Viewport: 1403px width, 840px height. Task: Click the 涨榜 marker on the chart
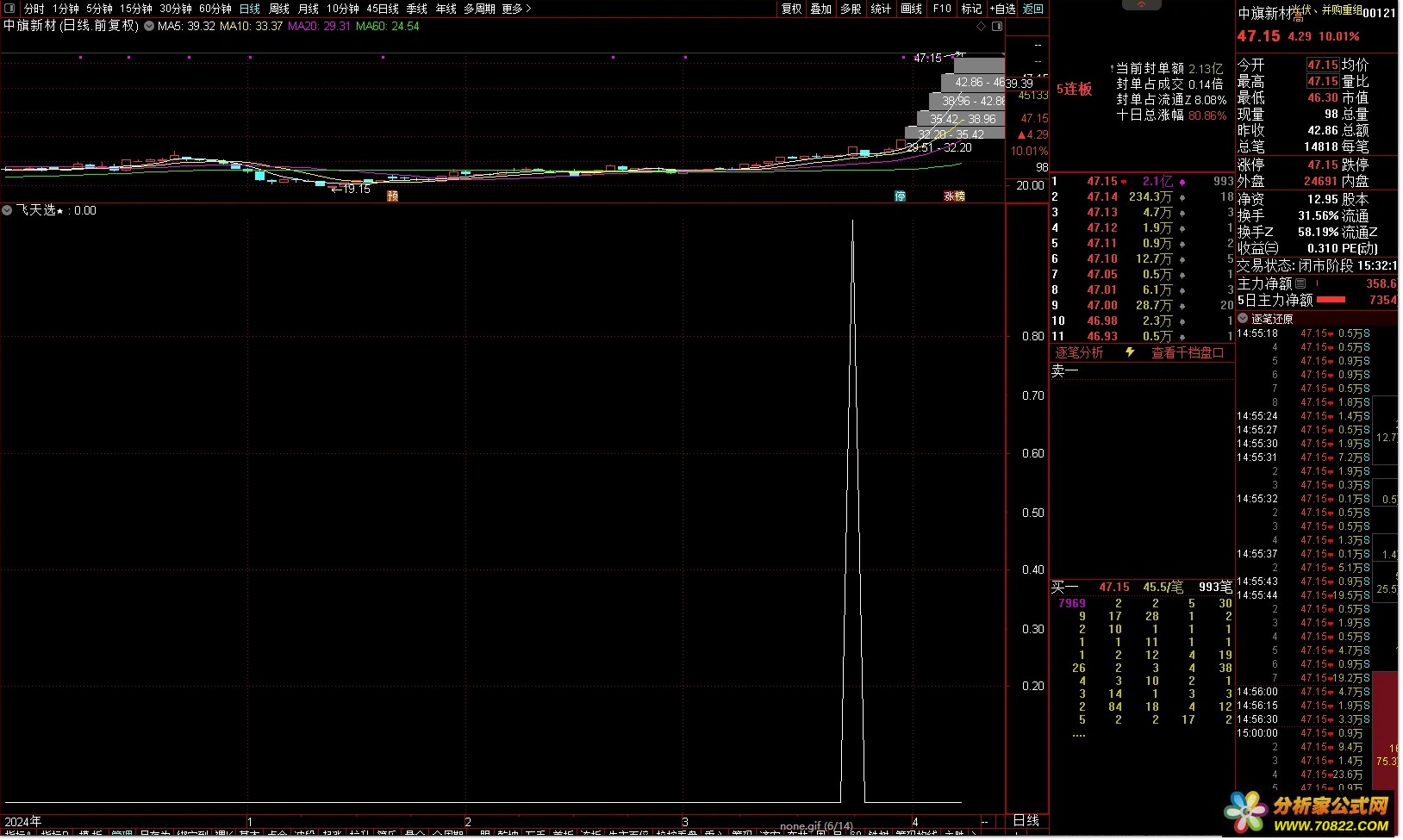[x=954, y=196]
